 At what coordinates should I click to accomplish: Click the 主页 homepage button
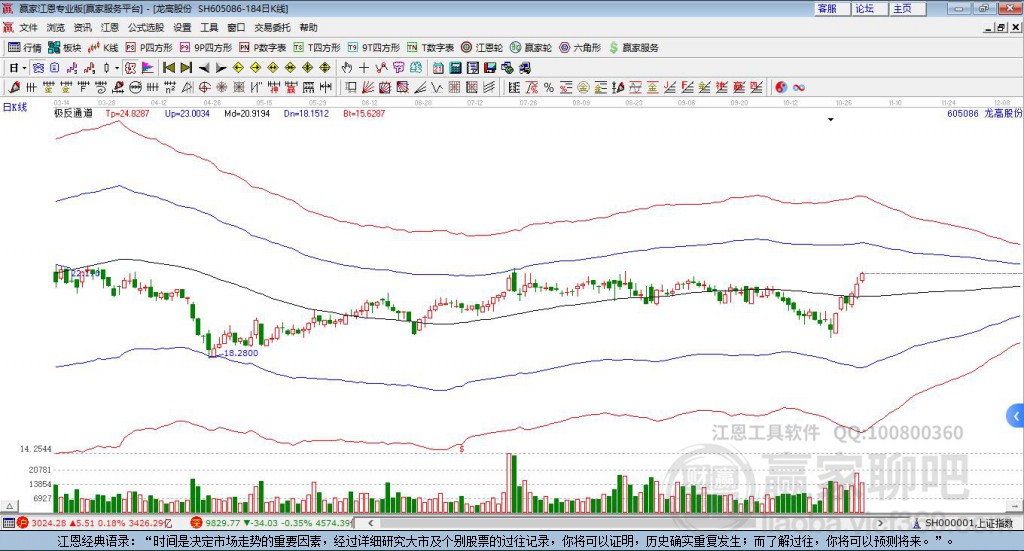click(908, 8)
